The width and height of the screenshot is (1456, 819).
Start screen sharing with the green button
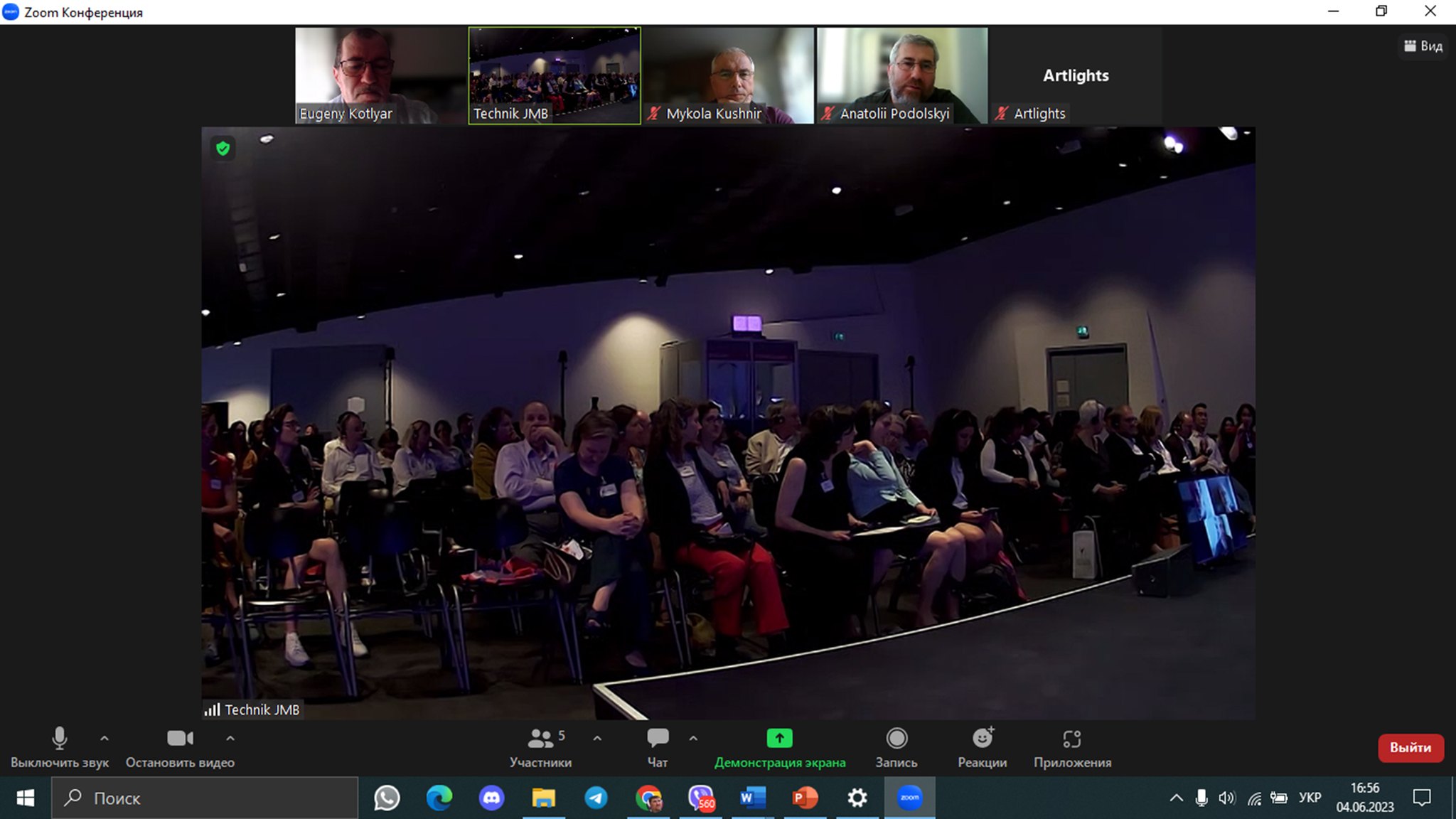click(779, 739)
